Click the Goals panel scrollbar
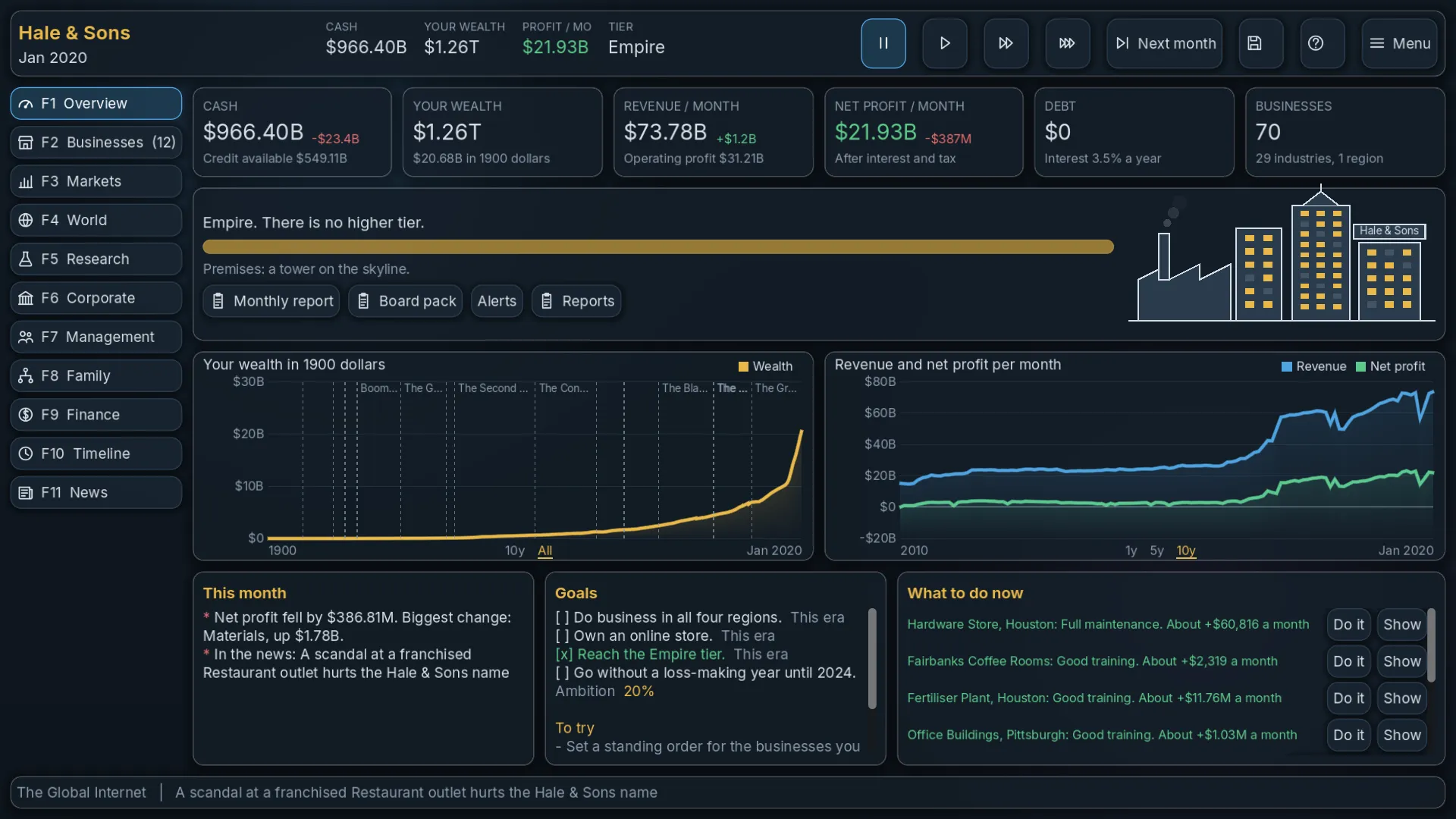Viewport: 1456px width, 819px height. 872,658
